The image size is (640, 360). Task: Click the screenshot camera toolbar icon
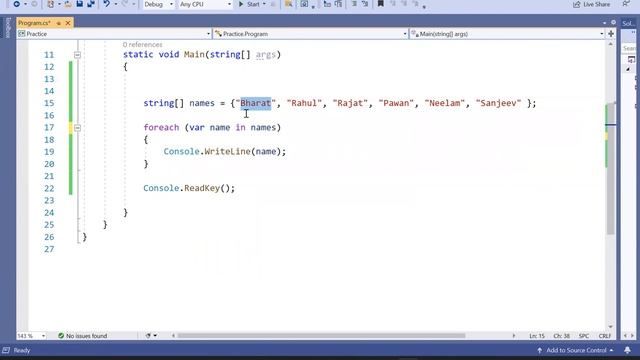[x=304, y=4]
